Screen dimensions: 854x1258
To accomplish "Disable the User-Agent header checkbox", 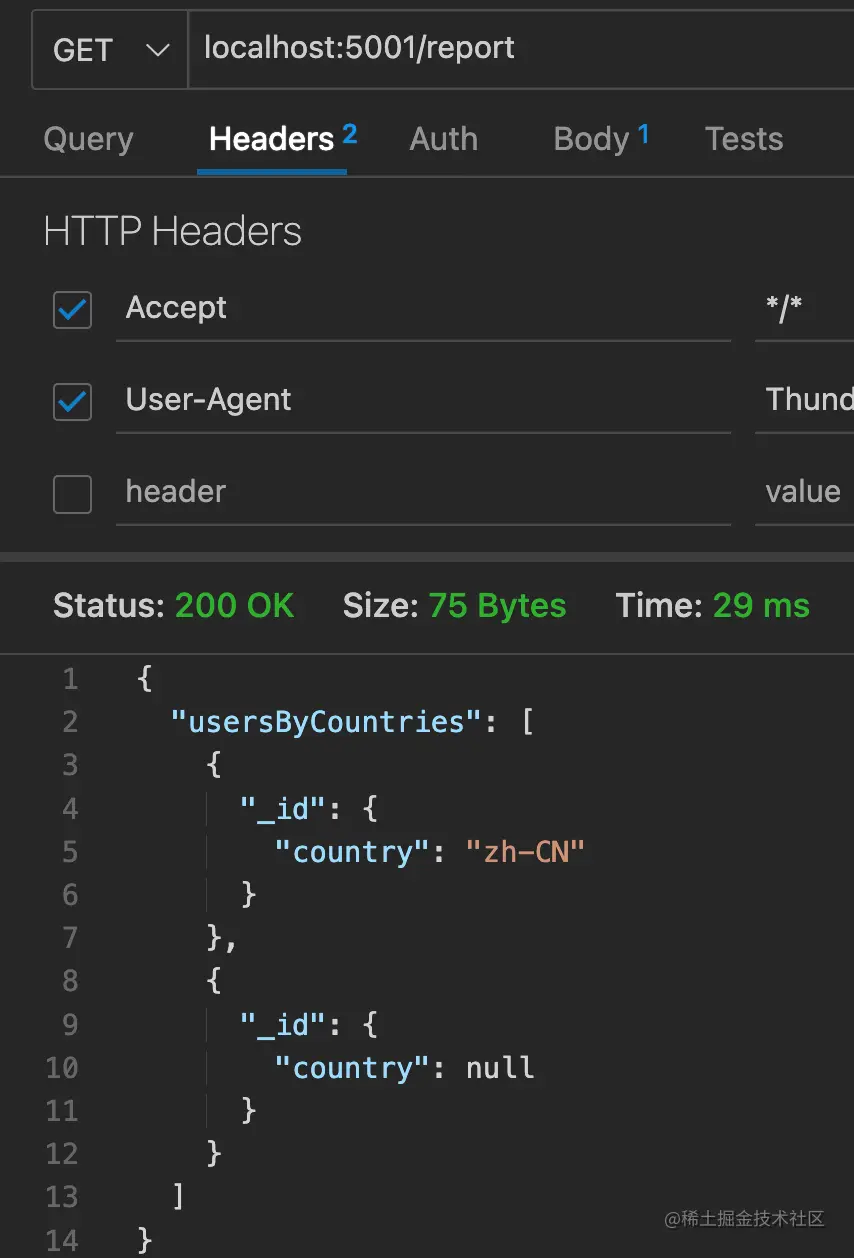I will [72, 402].
